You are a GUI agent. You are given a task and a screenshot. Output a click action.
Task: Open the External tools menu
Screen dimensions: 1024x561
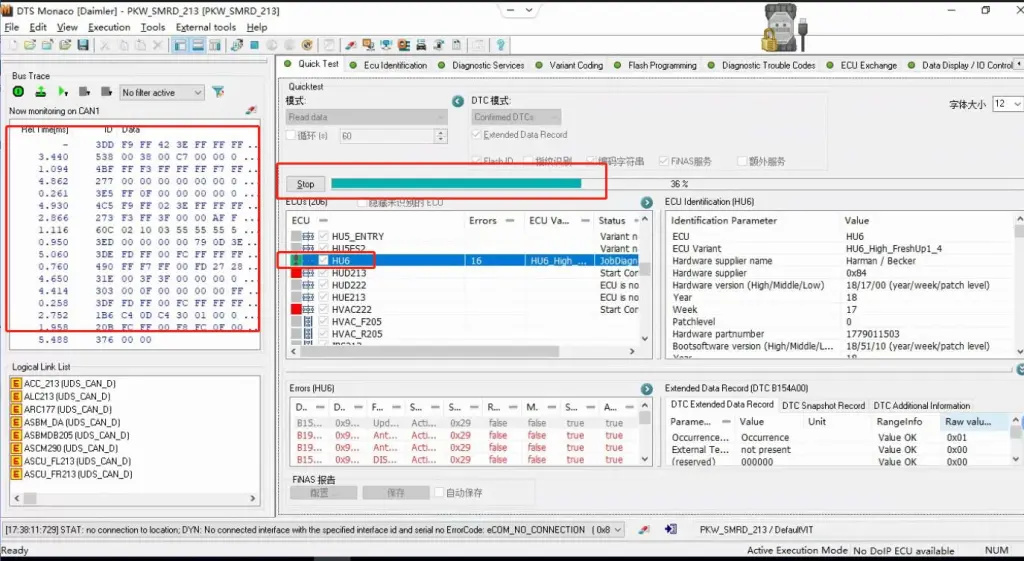206,27
